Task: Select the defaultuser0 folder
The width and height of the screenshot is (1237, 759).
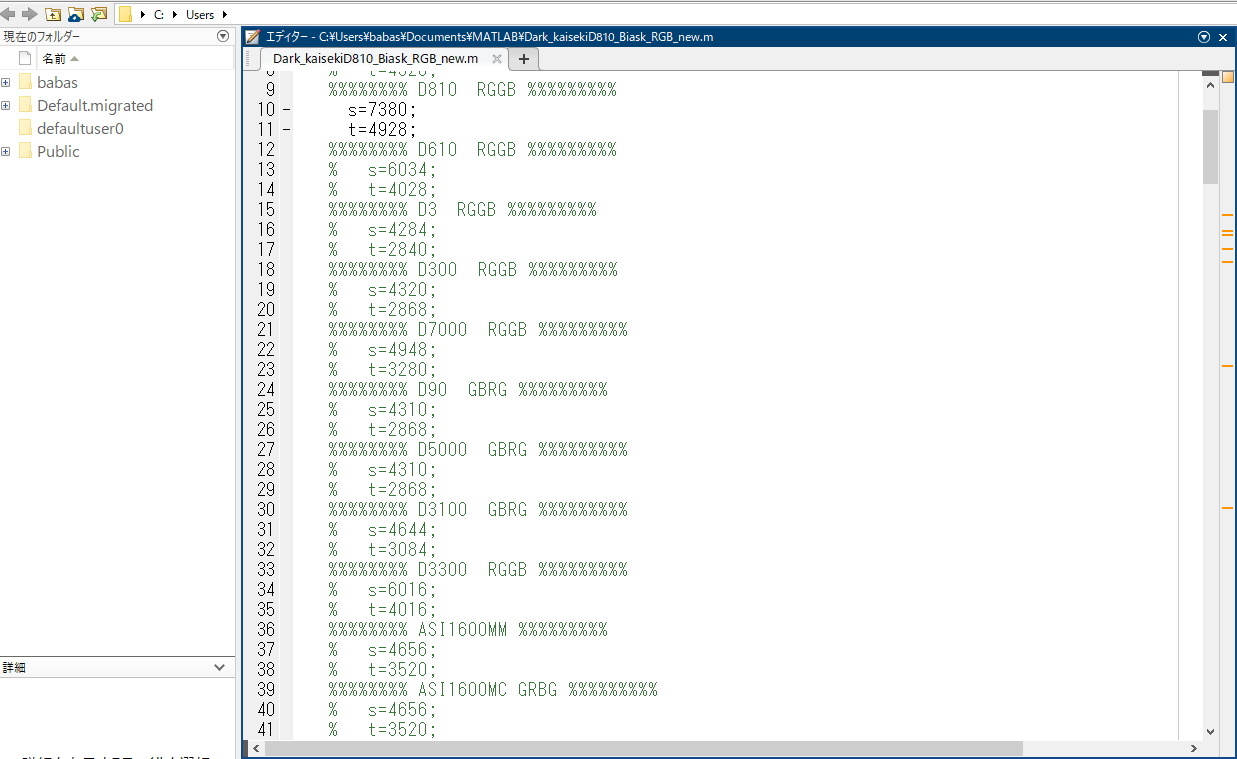Action: point(80,129)
